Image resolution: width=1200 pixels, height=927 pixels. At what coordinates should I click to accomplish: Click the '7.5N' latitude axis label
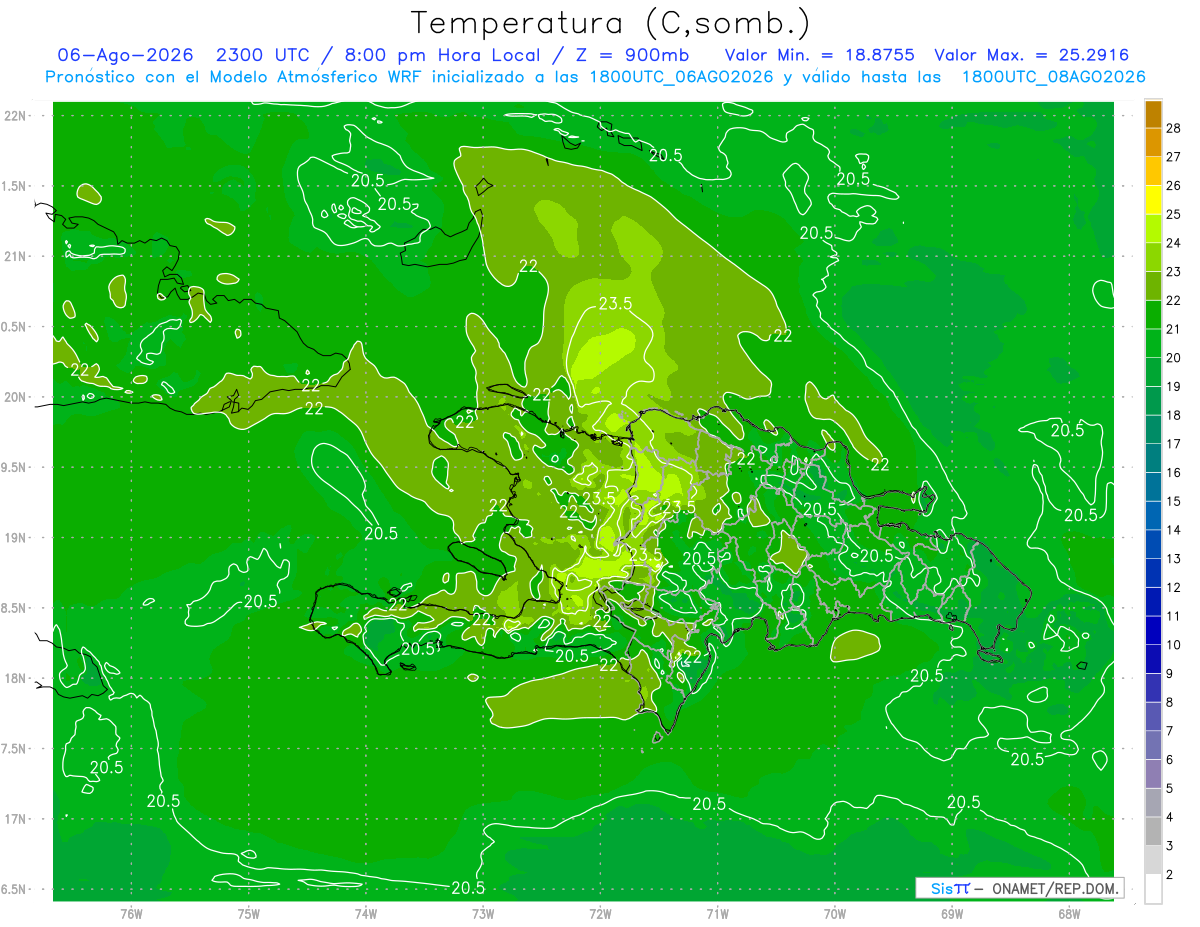15,749
